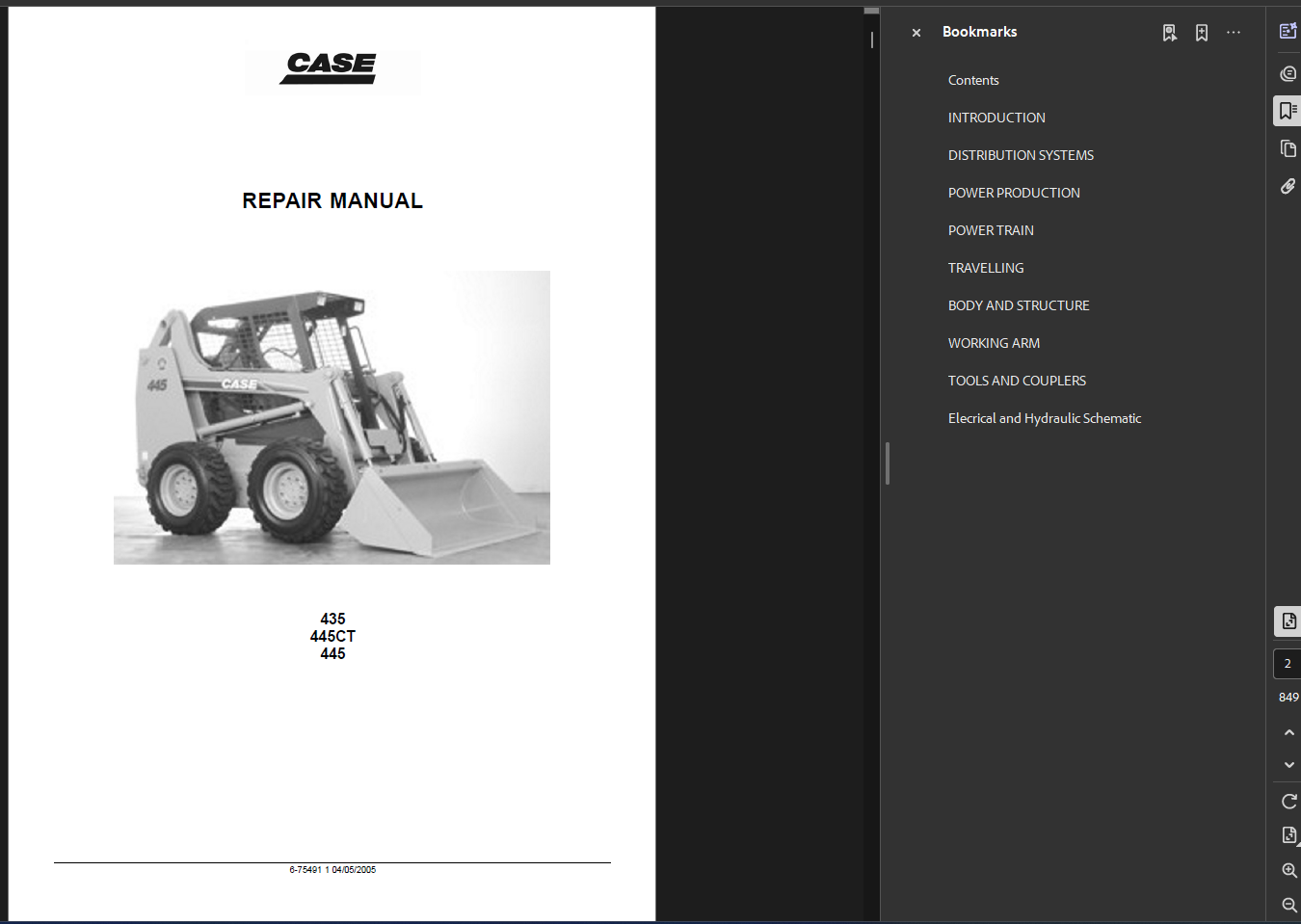Open the TRAVELLING bookmark
The height and width of the screenshot is (924, 1301).
point(986,268)
